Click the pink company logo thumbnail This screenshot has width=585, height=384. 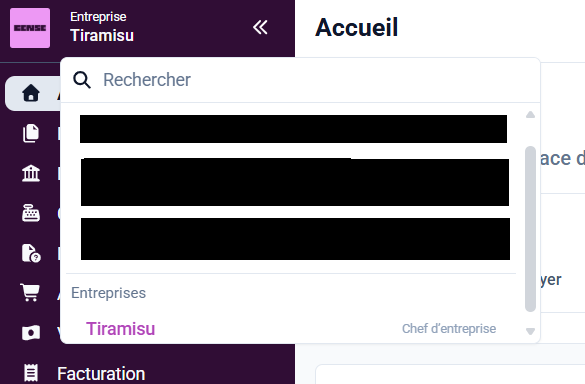pyautogui.click(x=30, y=28)
